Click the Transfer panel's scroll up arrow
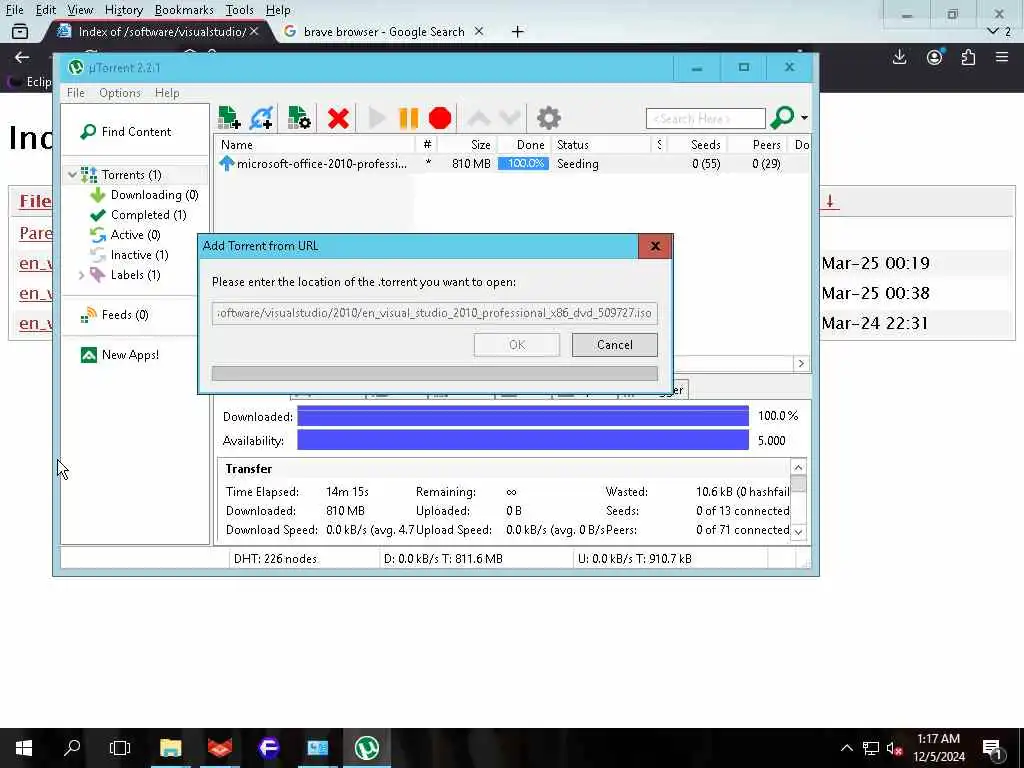Image resolution: width=1024 pixels, height=768 pixels. pos(798,467)
